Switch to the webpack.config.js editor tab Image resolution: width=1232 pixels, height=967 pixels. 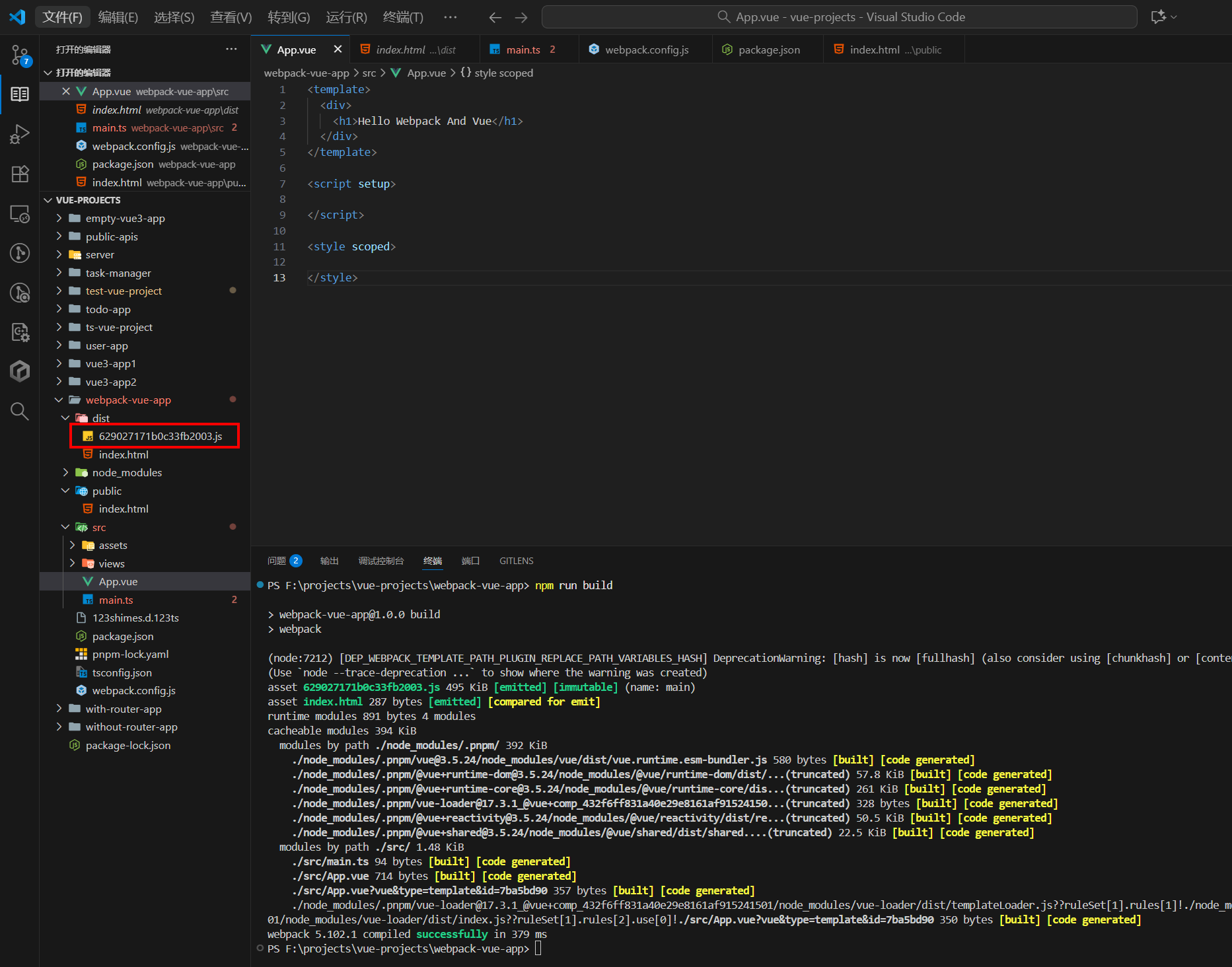click(647, 50)
